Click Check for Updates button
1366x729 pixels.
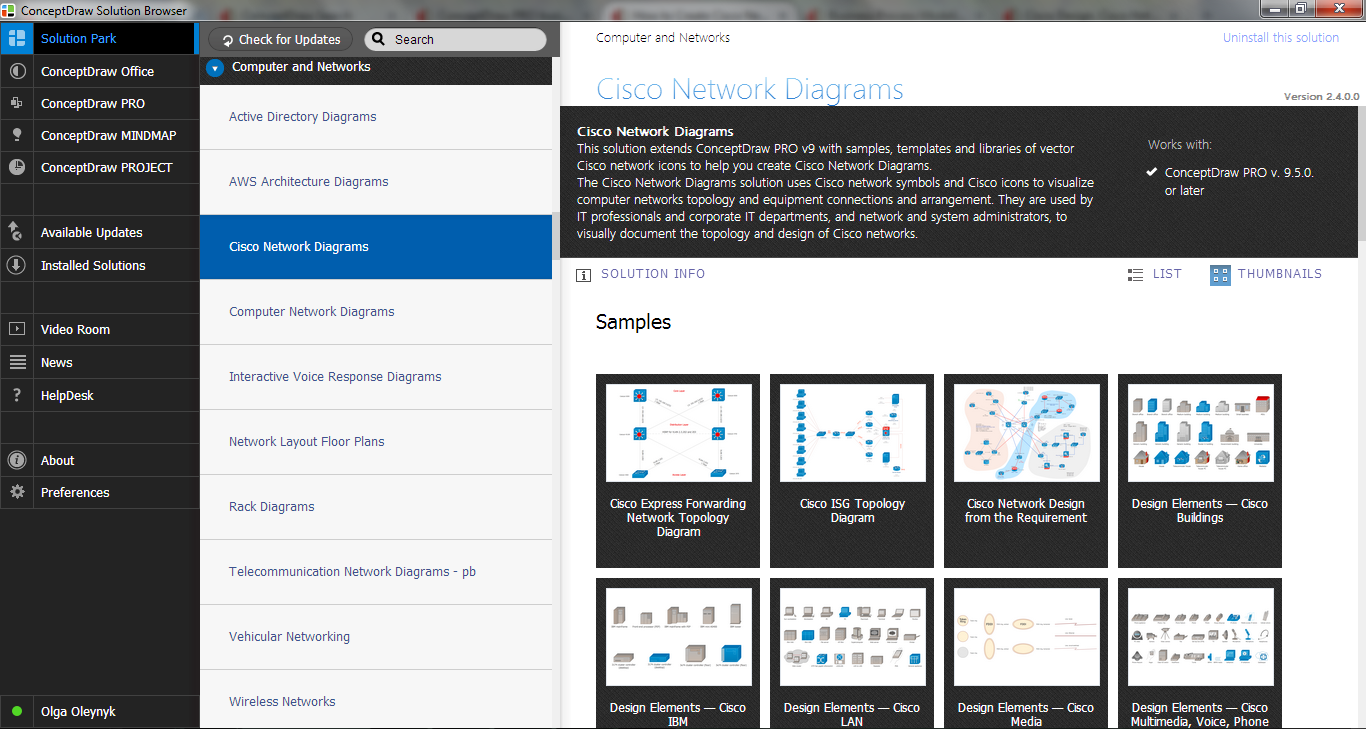pyautogui.click(x=280, y=40)
